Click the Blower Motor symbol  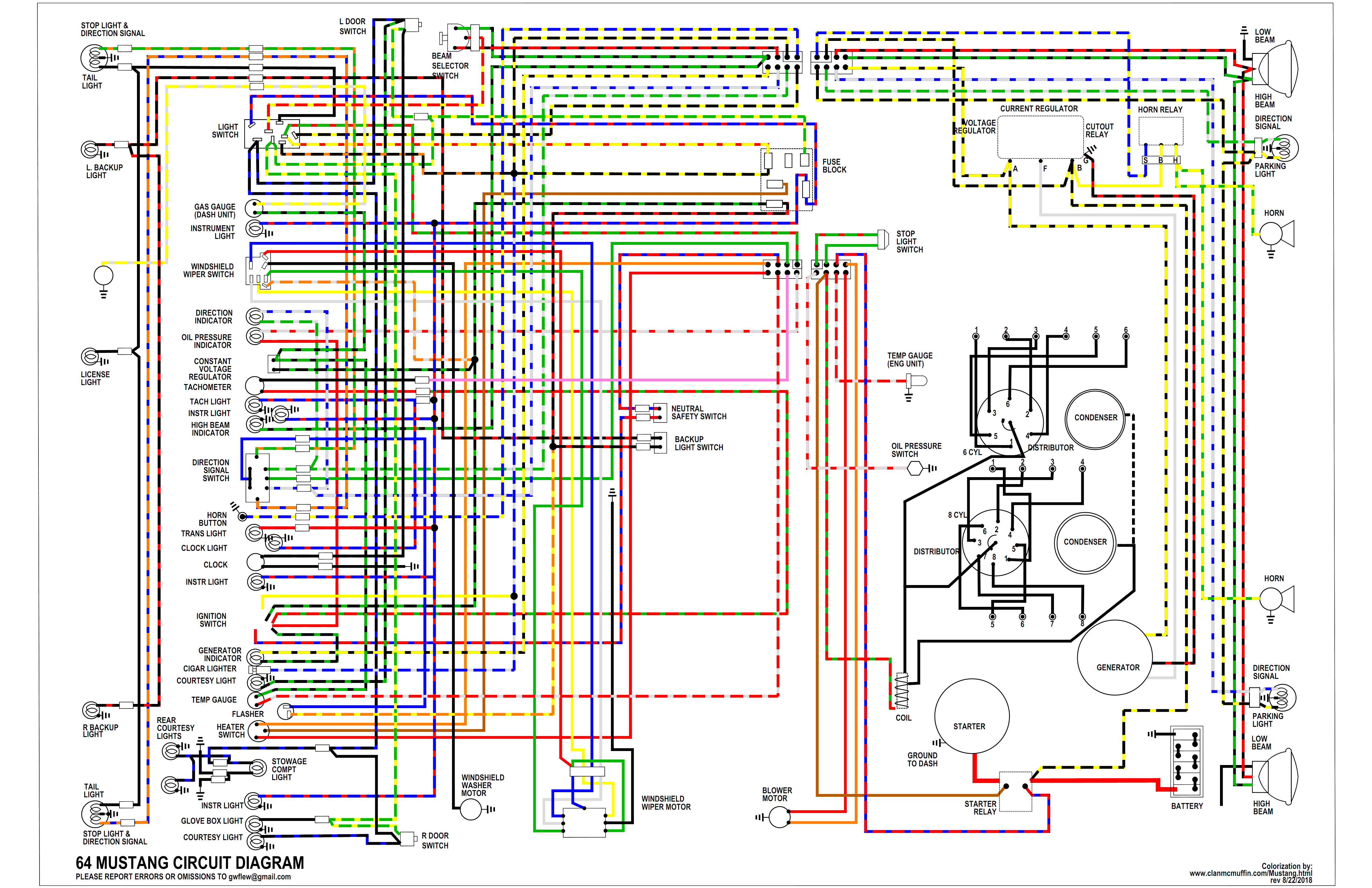coord(779,816)
